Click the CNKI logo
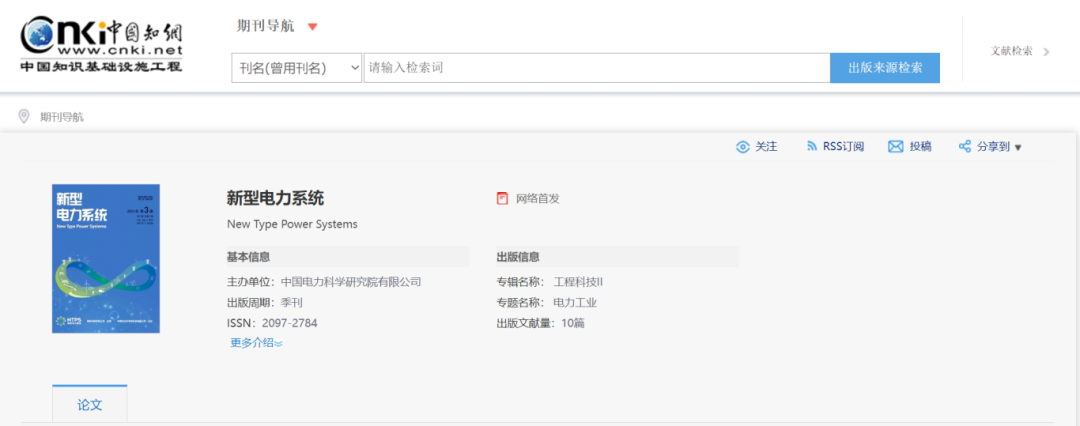 [x=101, y=44]
